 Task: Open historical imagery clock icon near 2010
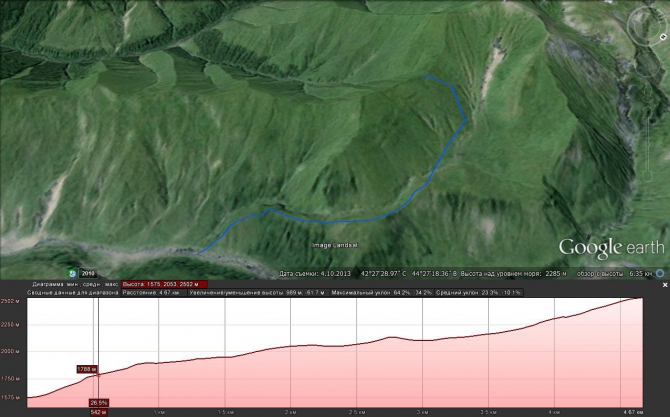click(x=72, y=272)
